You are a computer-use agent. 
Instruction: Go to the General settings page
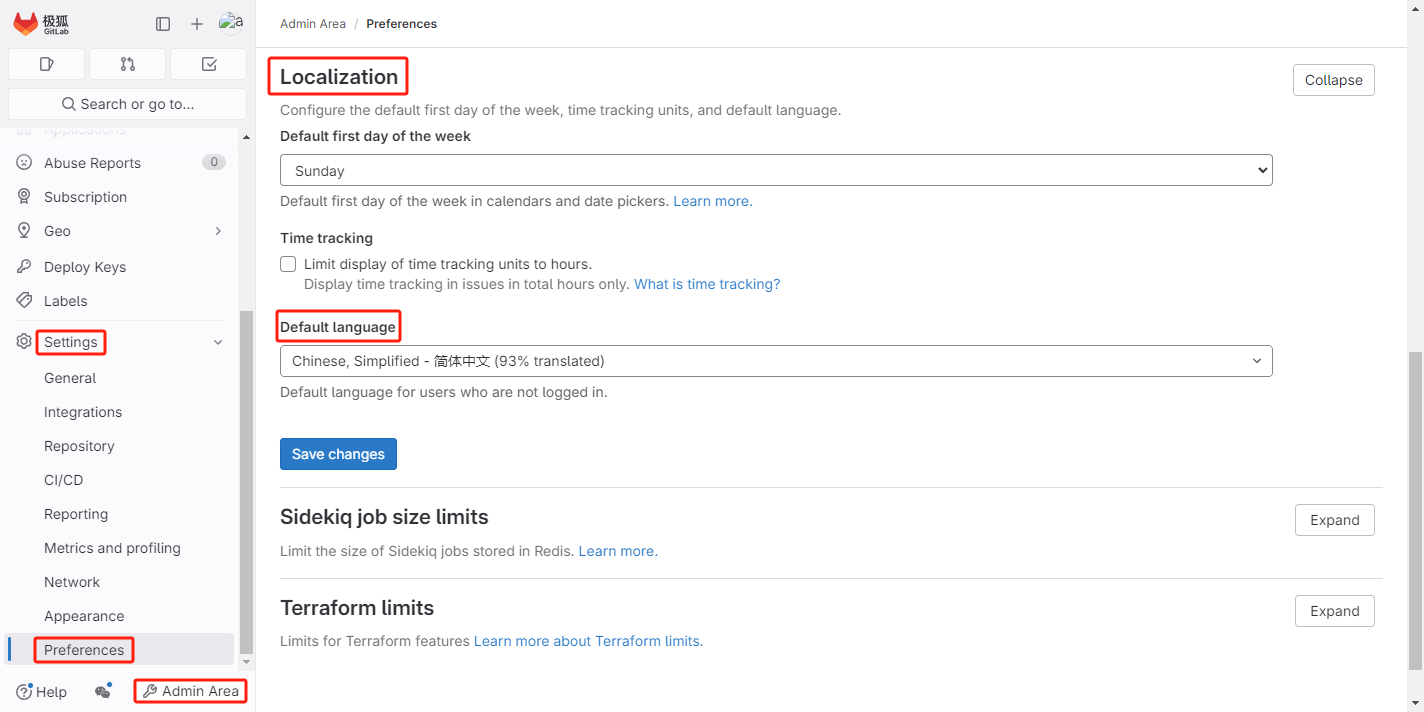[x=70, y=378]
